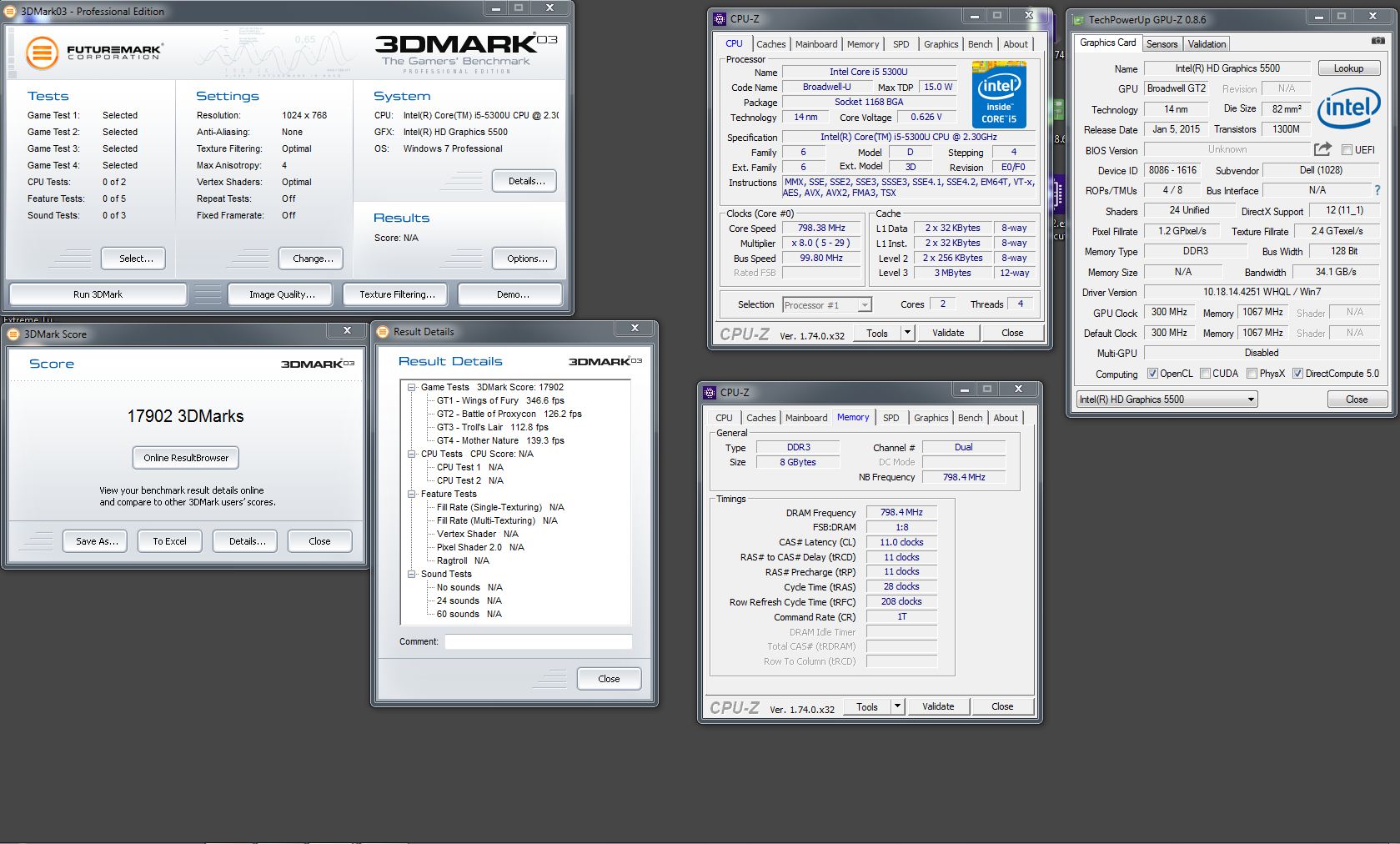Click To Excel button

click(169, 541)
